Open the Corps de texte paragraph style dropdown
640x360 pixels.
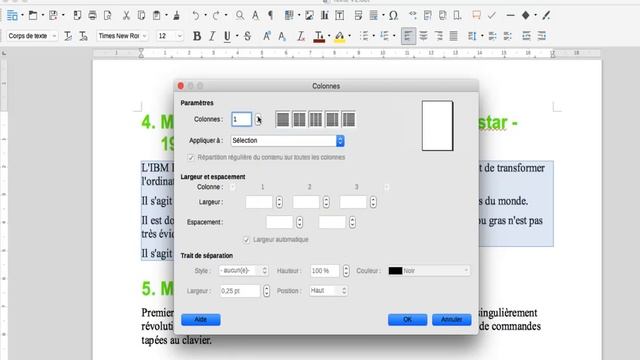pyautogui.click(x=54, y=36)
